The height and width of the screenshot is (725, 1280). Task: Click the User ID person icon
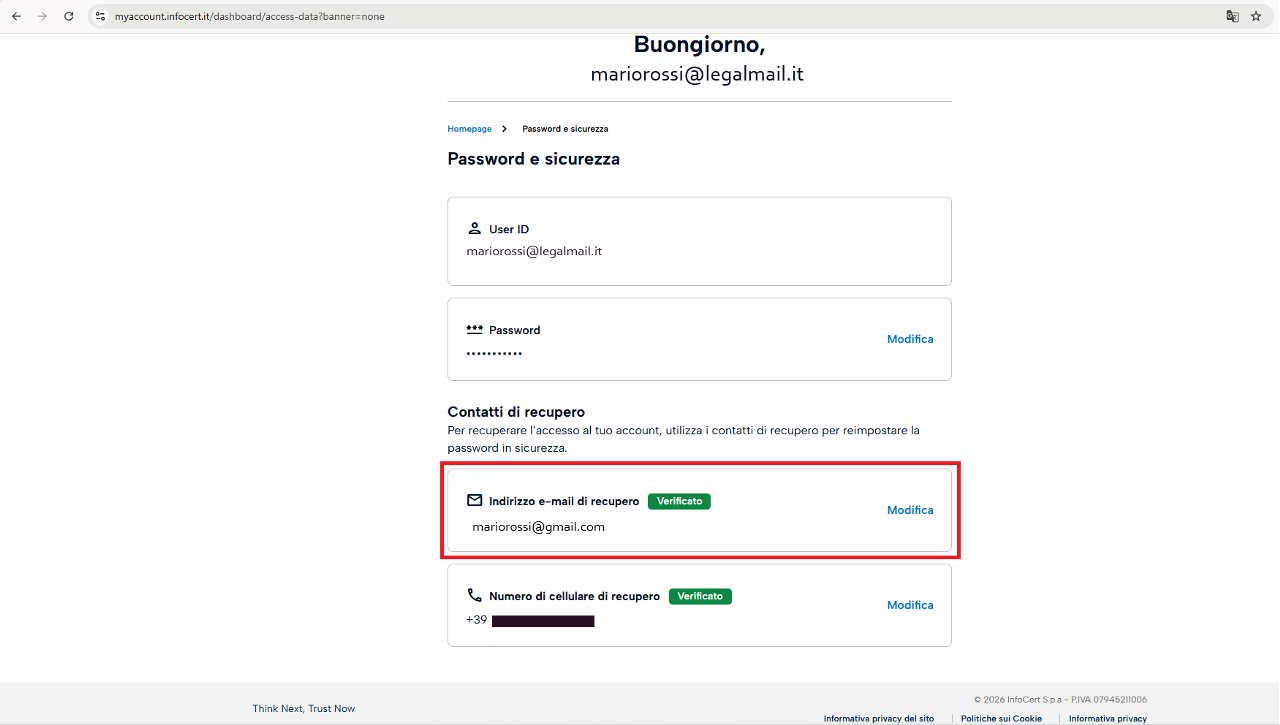[x=475, y=229]
